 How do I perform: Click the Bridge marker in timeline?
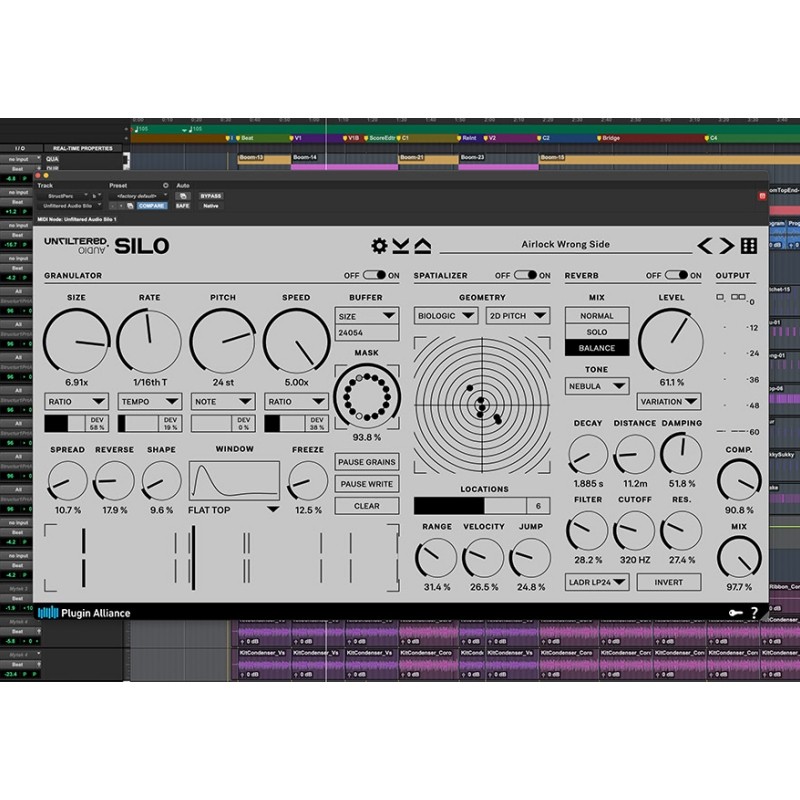click(x=609, y=138)
